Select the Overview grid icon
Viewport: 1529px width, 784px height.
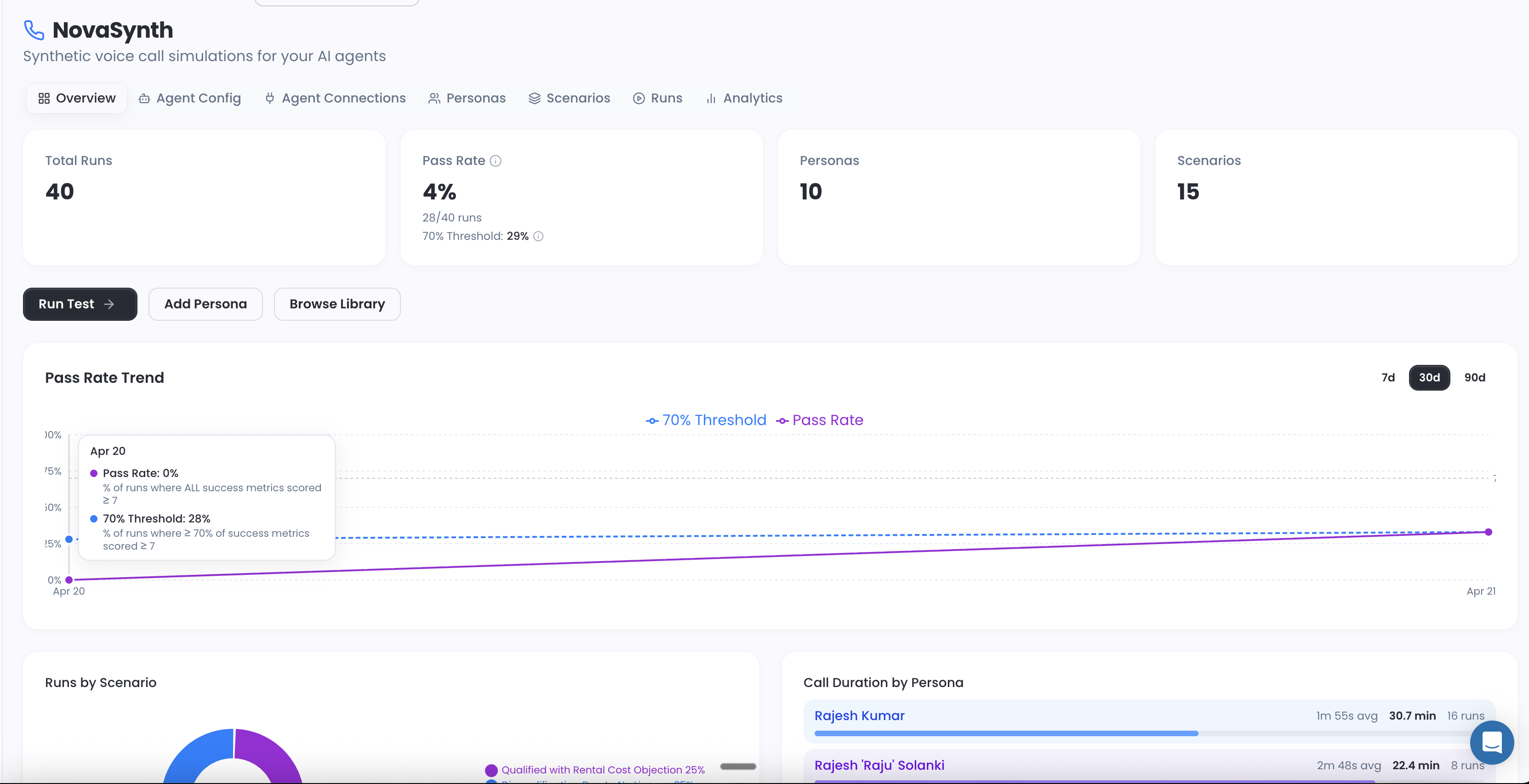point(45,98)
